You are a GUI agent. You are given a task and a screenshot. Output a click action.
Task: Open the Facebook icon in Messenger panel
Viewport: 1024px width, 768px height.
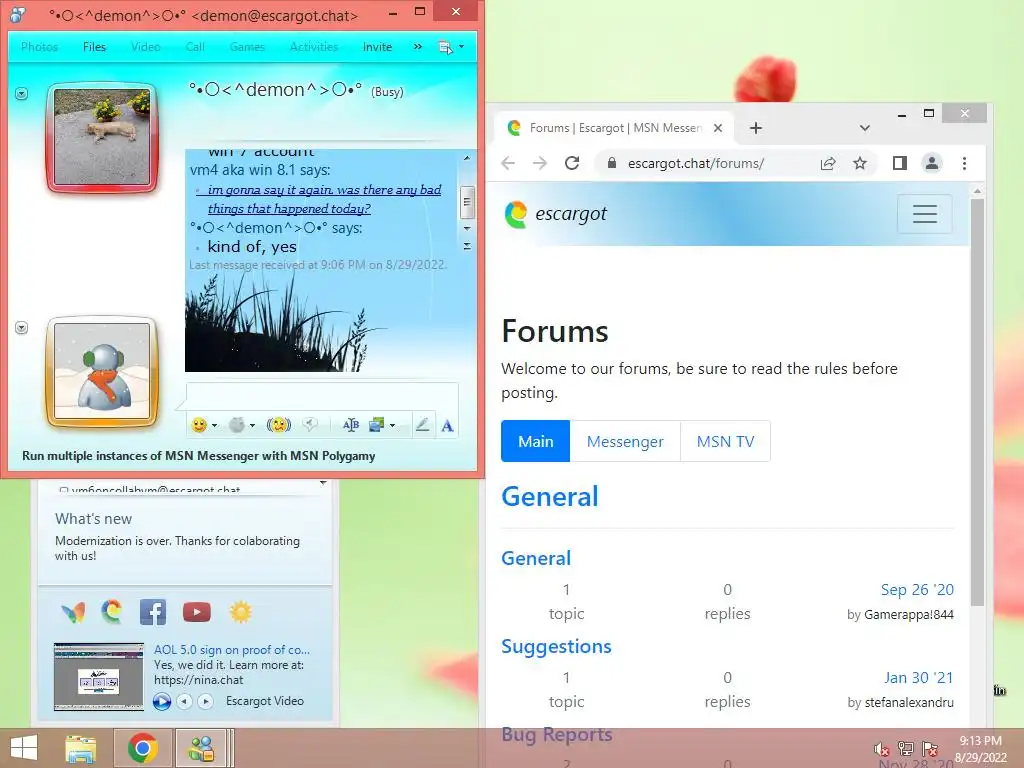153,612
